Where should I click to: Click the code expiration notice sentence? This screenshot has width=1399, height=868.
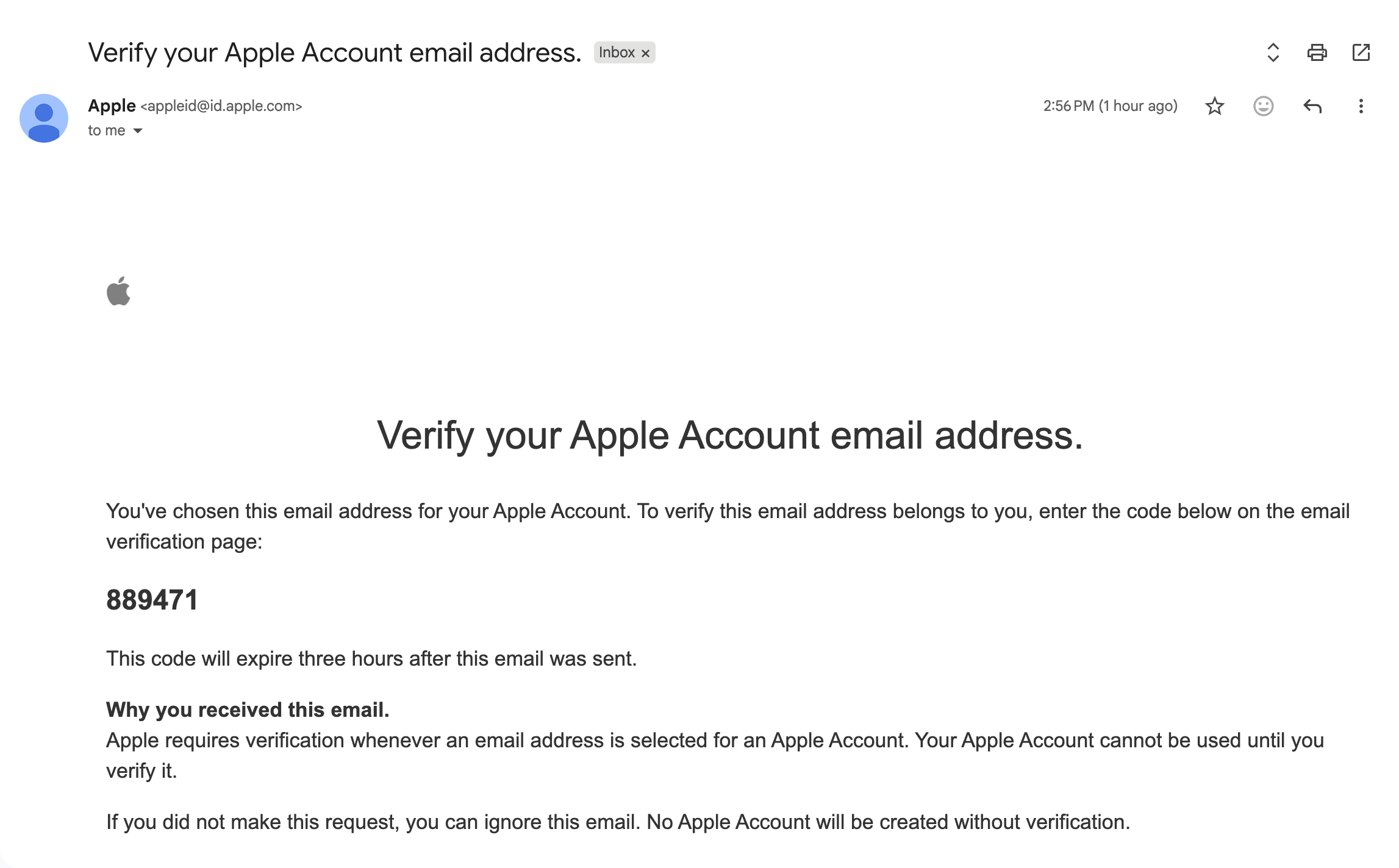point(371,658)
